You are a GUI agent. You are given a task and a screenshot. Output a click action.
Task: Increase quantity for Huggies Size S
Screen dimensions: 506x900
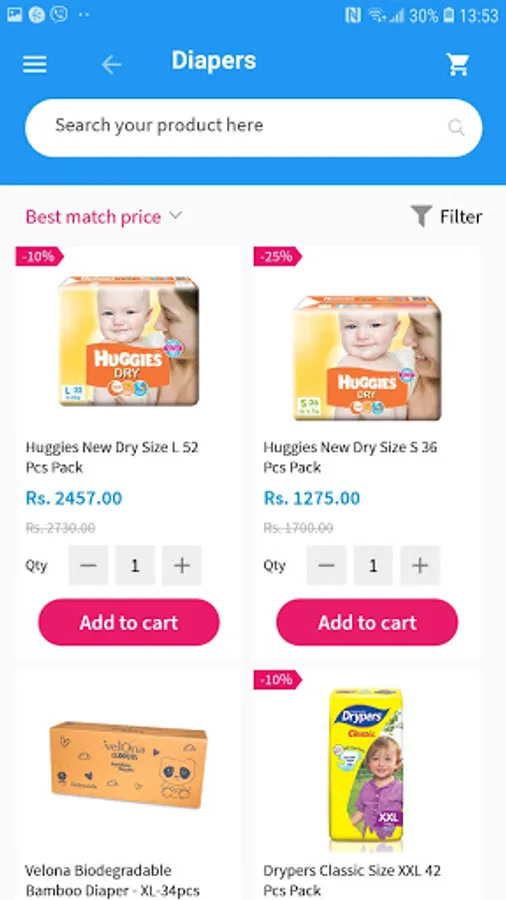pyautogui.click(x=420, y=565)
